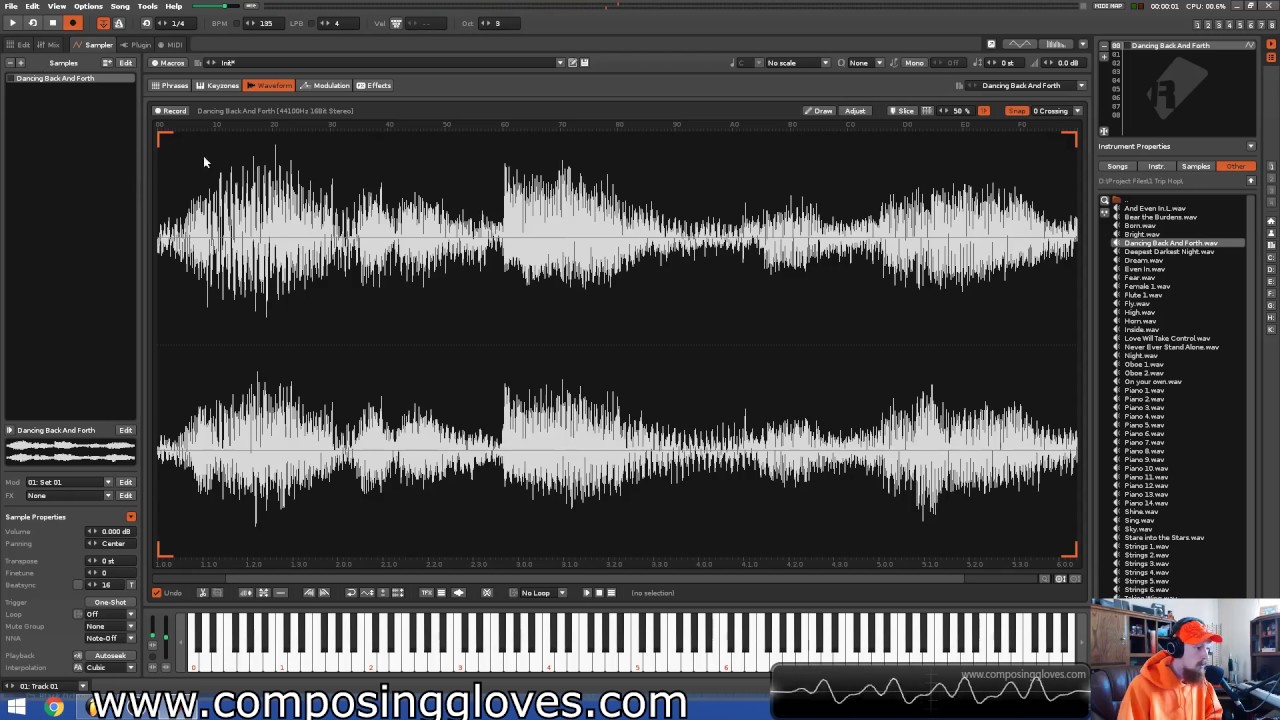Click the Autoseek playback button

[x=110, y=655]
